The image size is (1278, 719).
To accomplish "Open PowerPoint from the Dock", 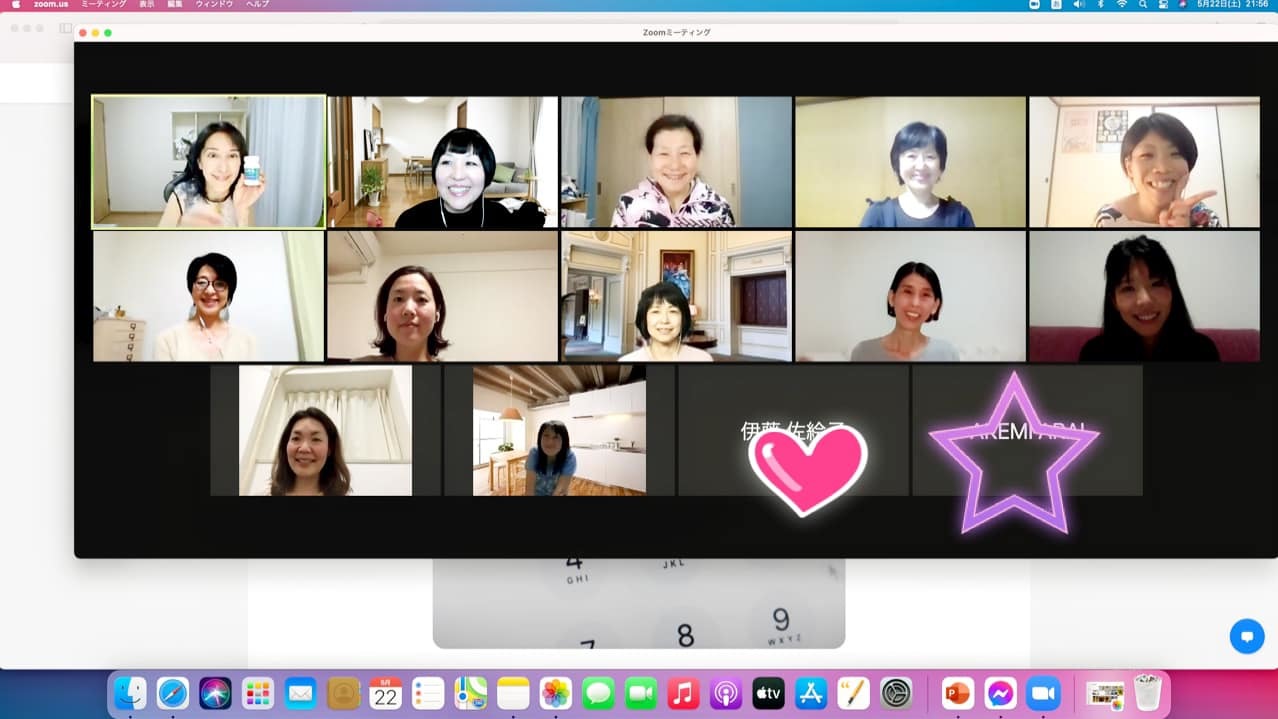I will point(957,693).
